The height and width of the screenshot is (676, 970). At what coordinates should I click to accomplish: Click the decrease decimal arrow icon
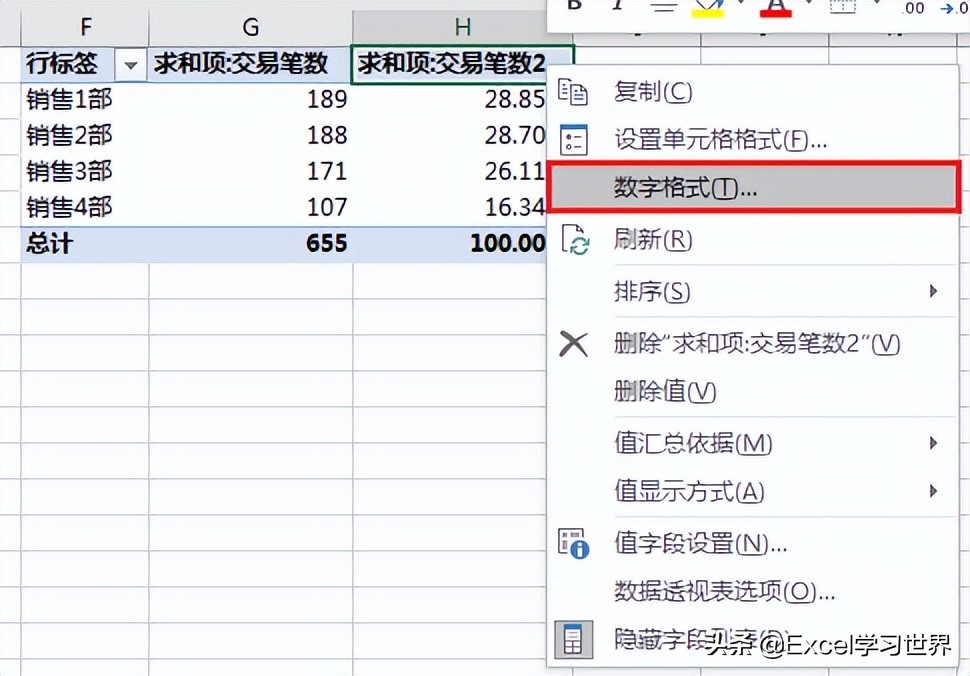click(x=954, y=7)
